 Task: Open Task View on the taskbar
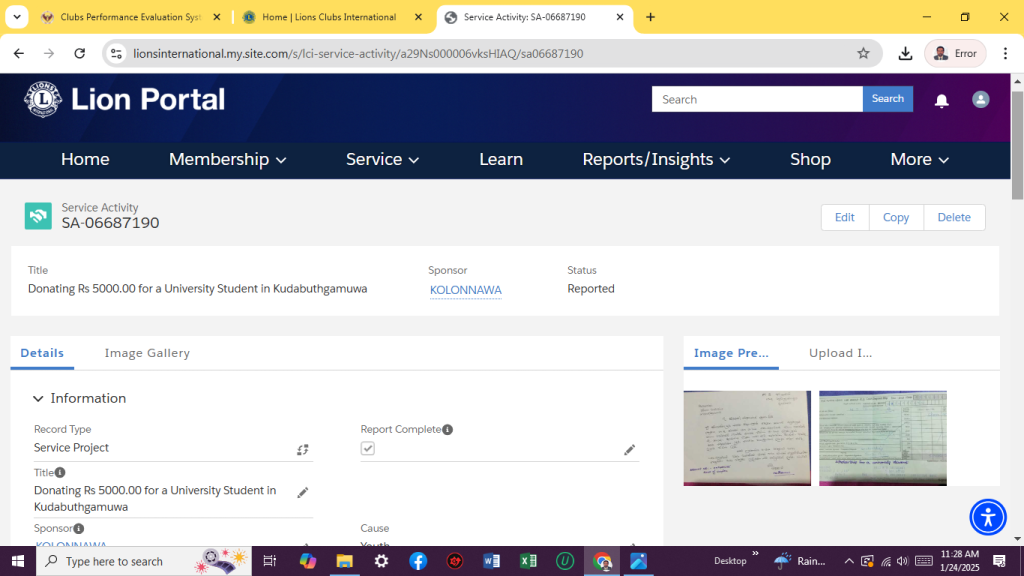click(x=269, y=561)
